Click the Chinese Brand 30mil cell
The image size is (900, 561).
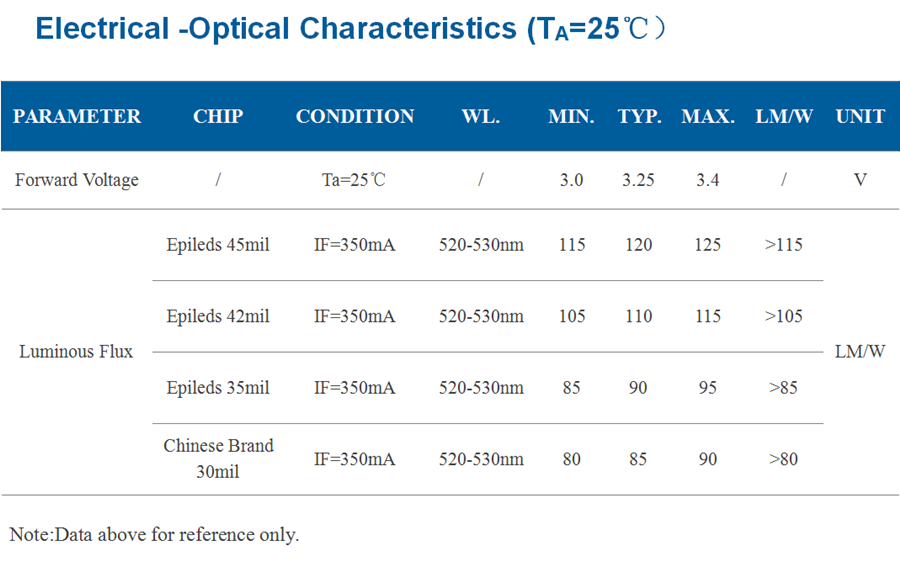point(218,459)
